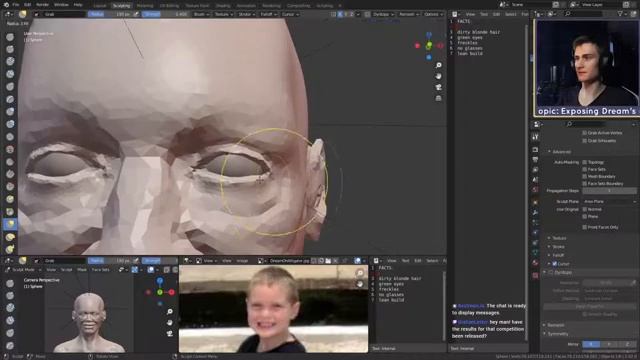Open the File menu

click(x=16, y=4)
